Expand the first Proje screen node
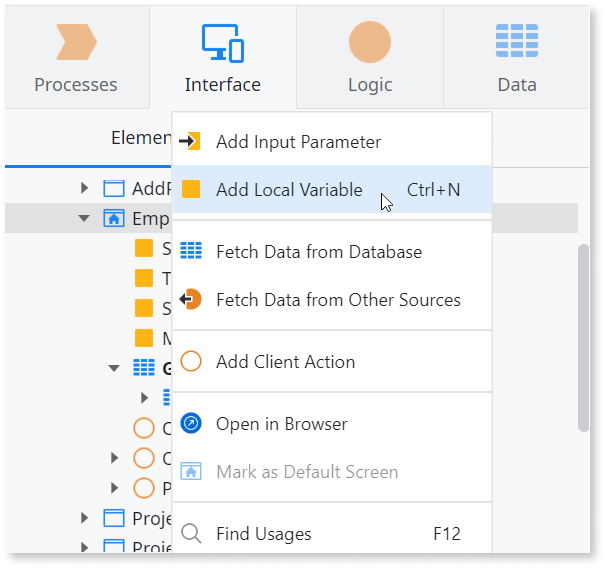 click(x=84, y=518)
